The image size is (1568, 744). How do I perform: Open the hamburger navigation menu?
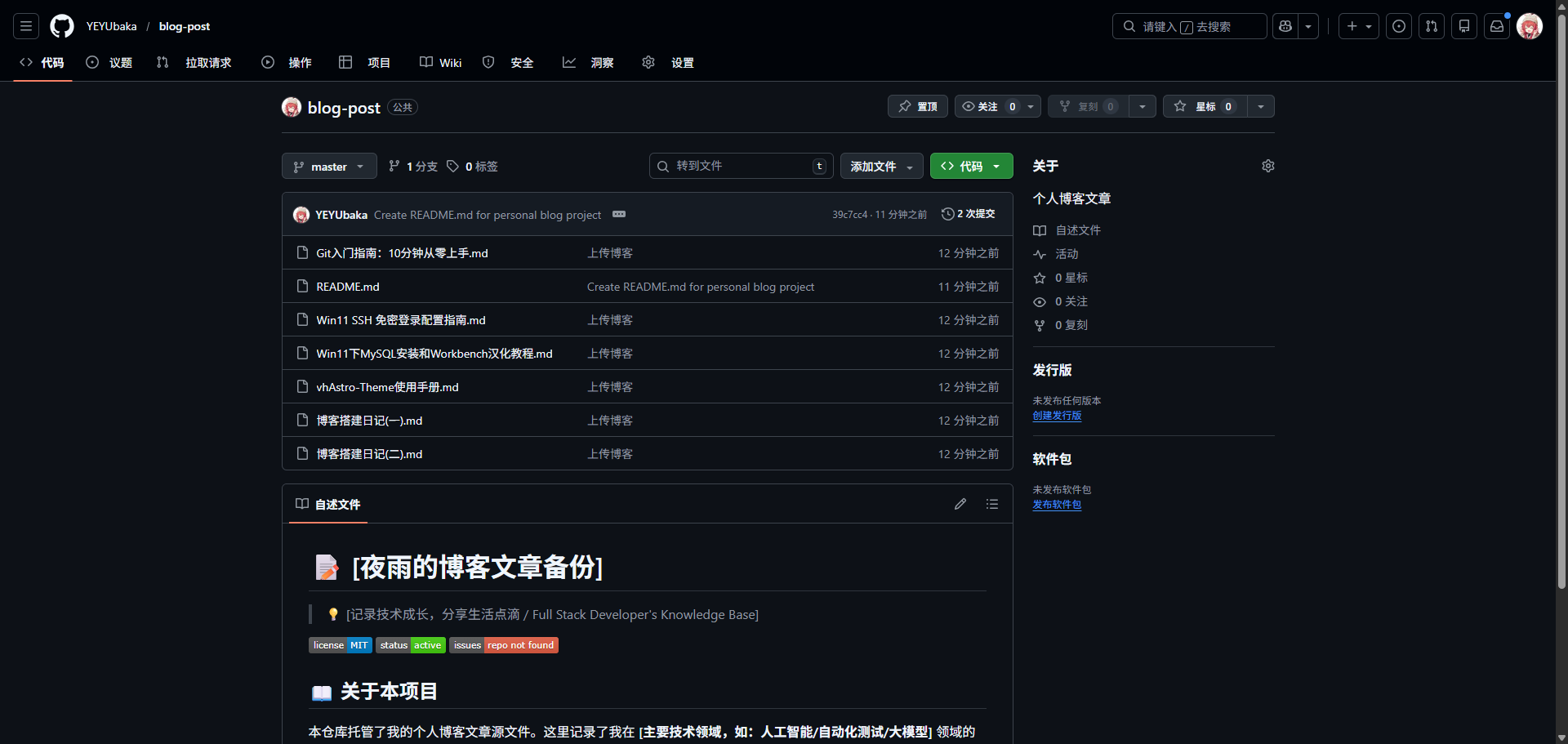(26, 26)
